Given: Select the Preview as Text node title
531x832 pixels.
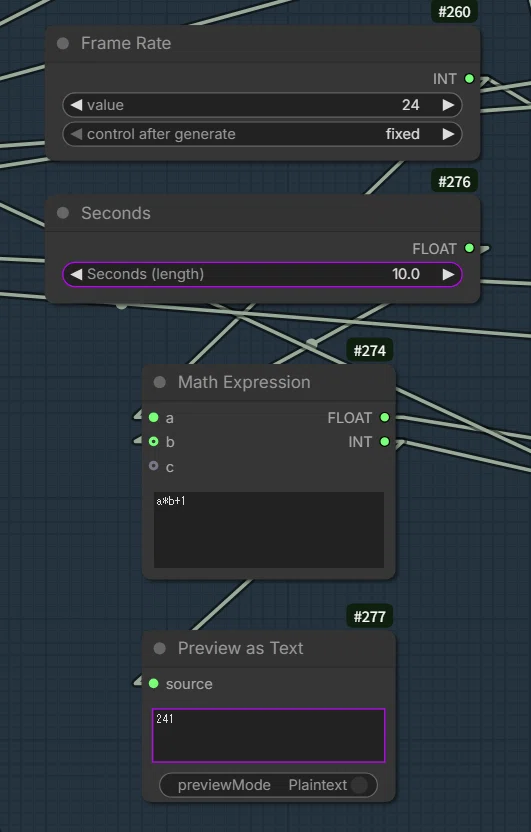Looking at the screenshot, I should (240, 648).
